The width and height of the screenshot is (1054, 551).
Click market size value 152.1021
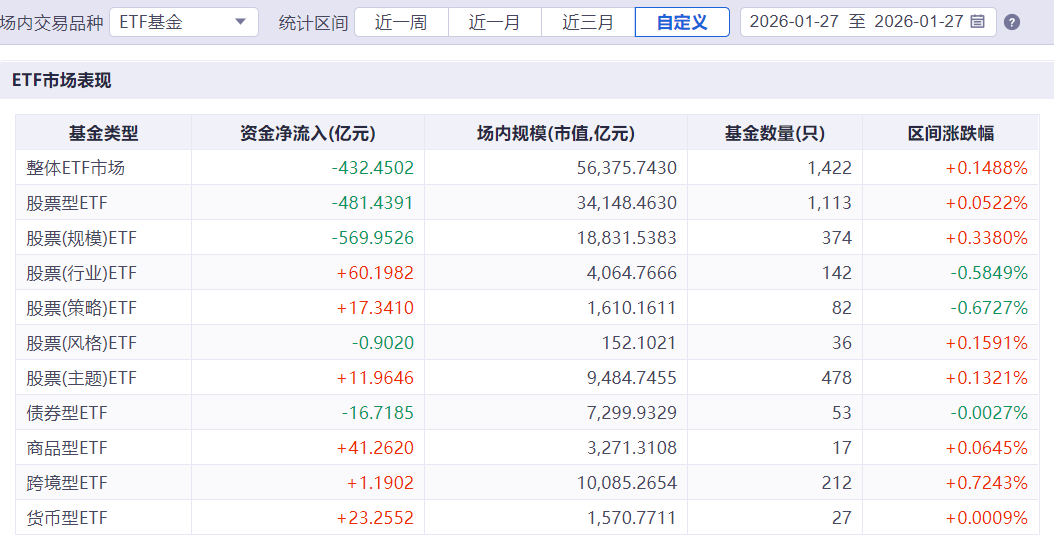639,343
